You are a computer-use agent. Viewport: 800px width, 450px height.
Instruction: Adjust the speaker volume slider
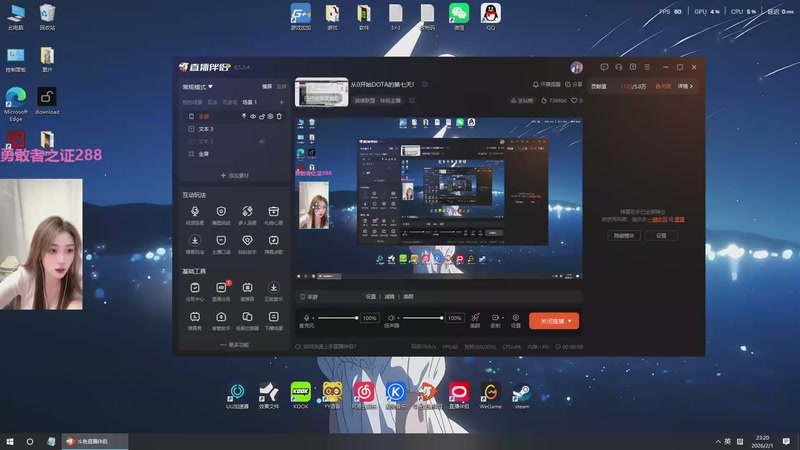tap(422, 318)
